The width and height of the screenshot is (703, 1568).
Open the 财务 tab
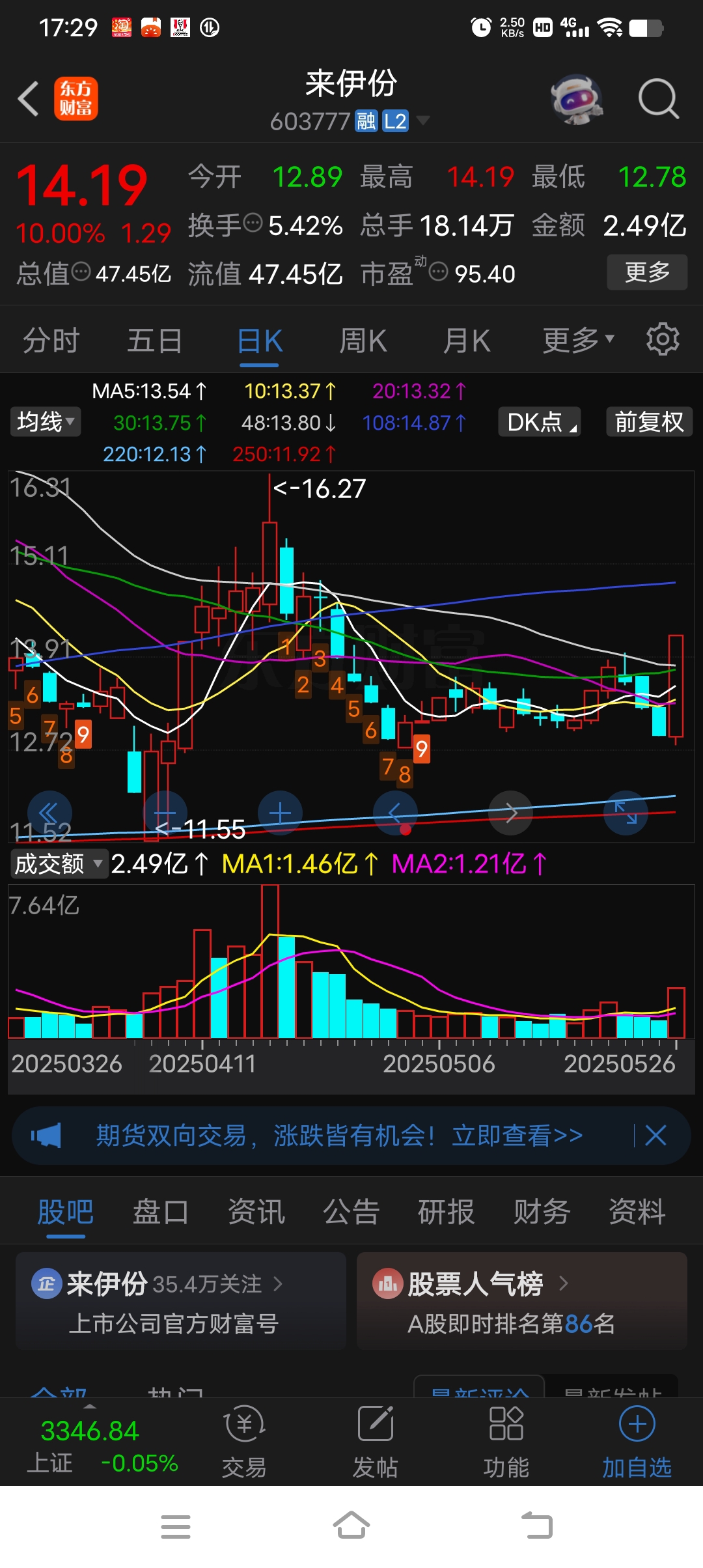point(542,1212)
